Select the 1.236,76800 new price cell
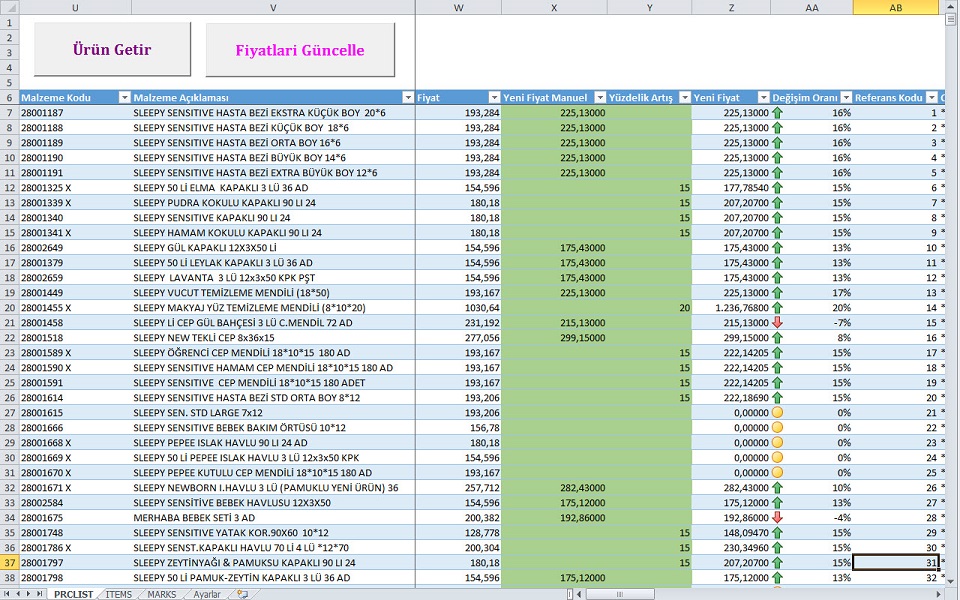 pos(731,307)
